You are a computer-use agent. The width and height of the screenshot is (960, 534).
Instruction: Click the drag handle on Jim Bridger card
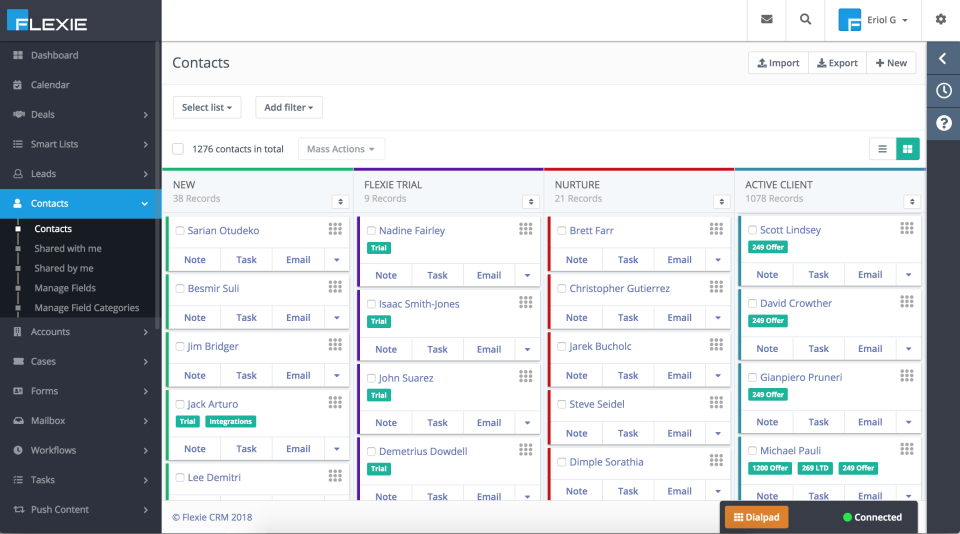(x=335, y=345)
